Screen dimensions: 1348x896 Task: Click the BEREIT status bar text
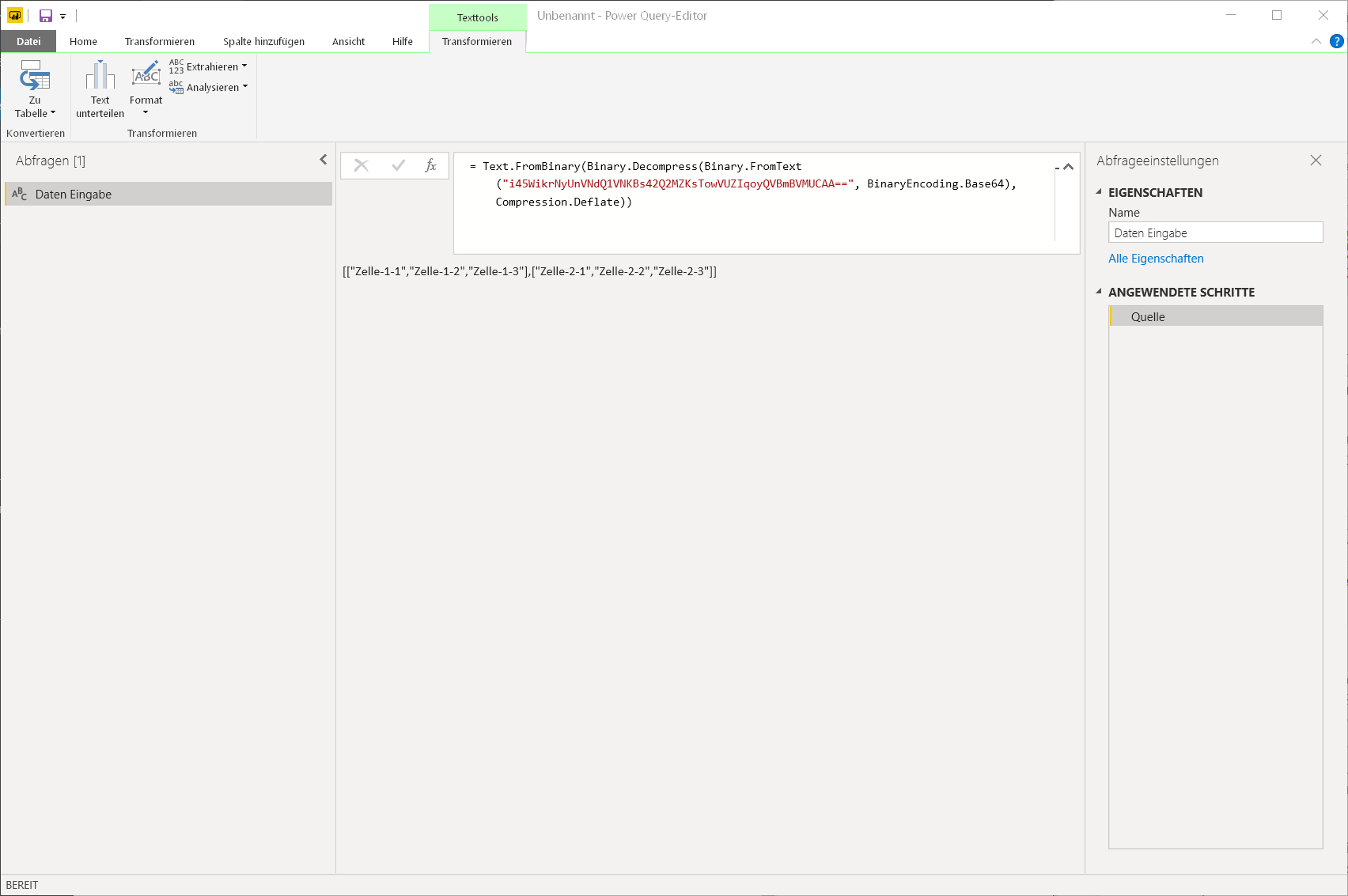22,885
